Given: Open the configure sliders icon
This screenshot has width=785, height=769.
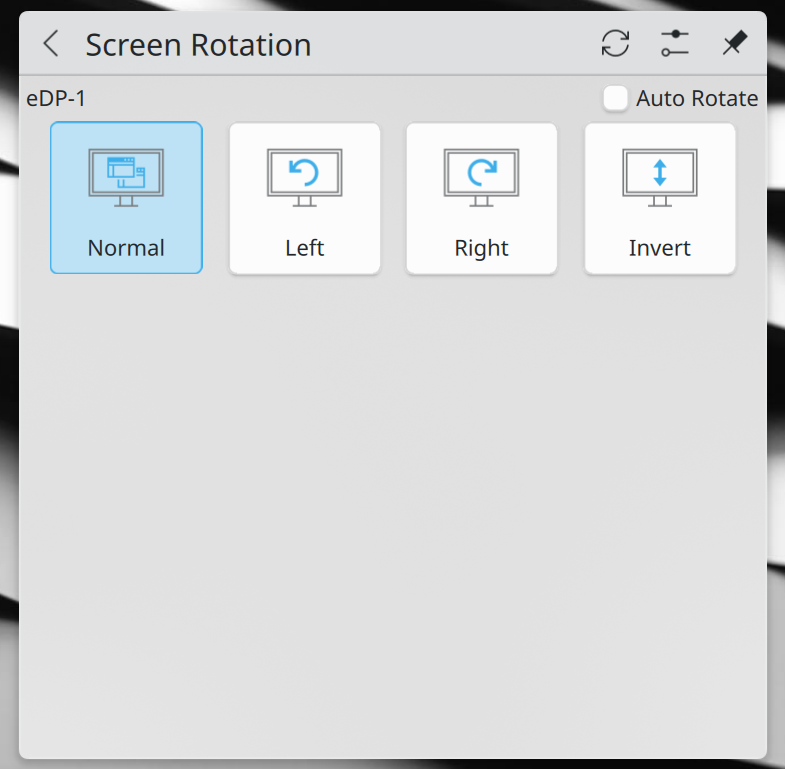Looking at the screenshot, I should tap(674, 44).
